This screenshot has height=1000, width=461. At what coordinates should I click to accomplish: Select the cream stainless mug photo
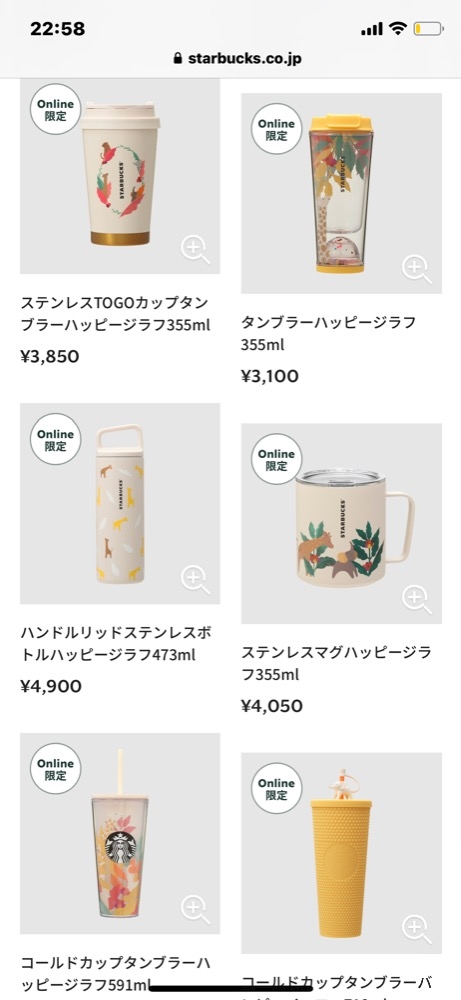click(341, 524)
